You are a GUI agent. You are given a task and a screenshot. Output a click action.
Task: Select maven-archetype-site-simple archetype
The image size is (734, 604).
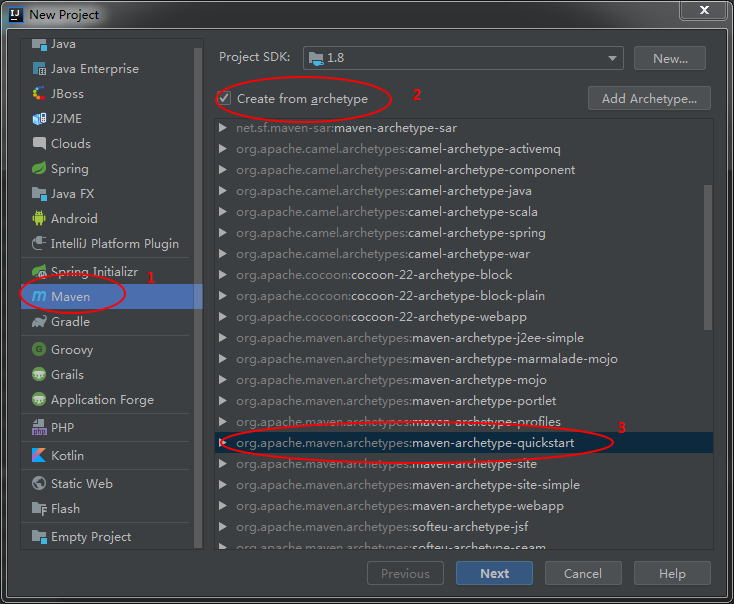point(464,485)
